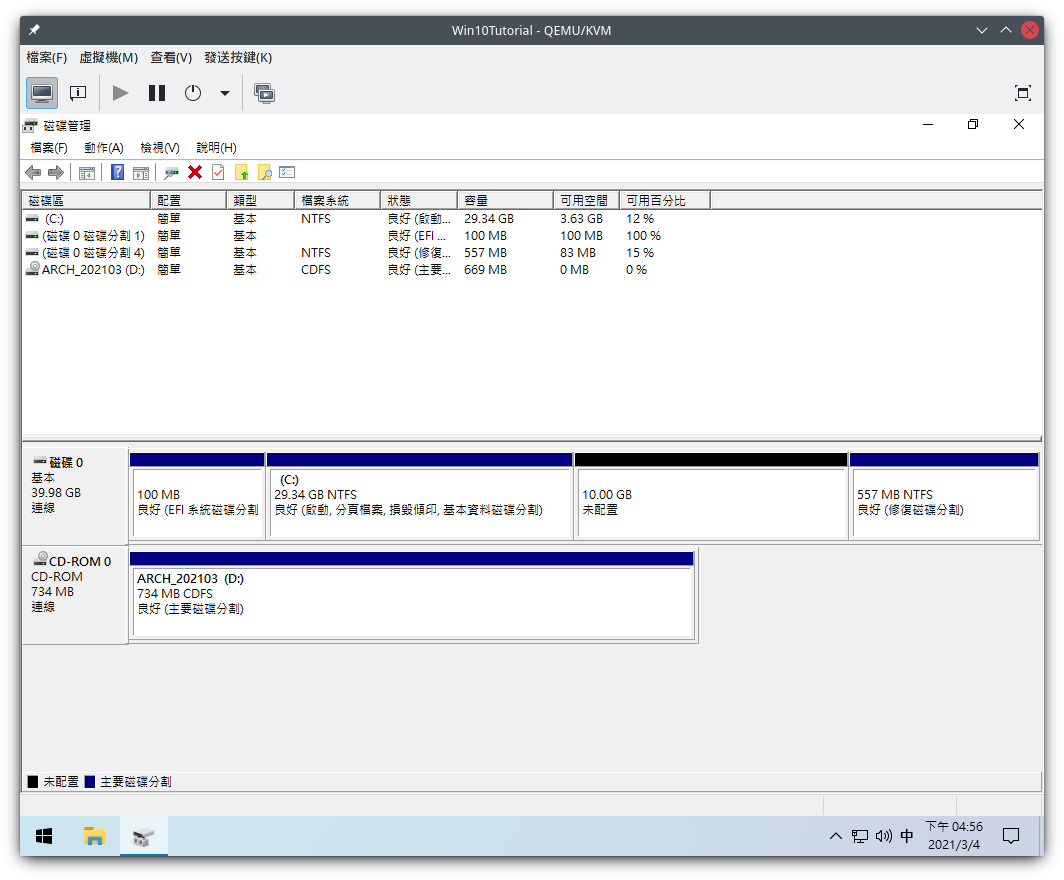Viewport: 1064px width, 880px height.
Task: Open the VM snapshots manager icon
Action: click(264, 93)
